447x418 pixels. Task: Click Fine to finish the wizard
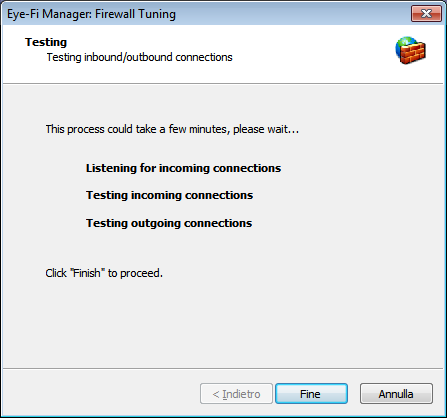311,394
